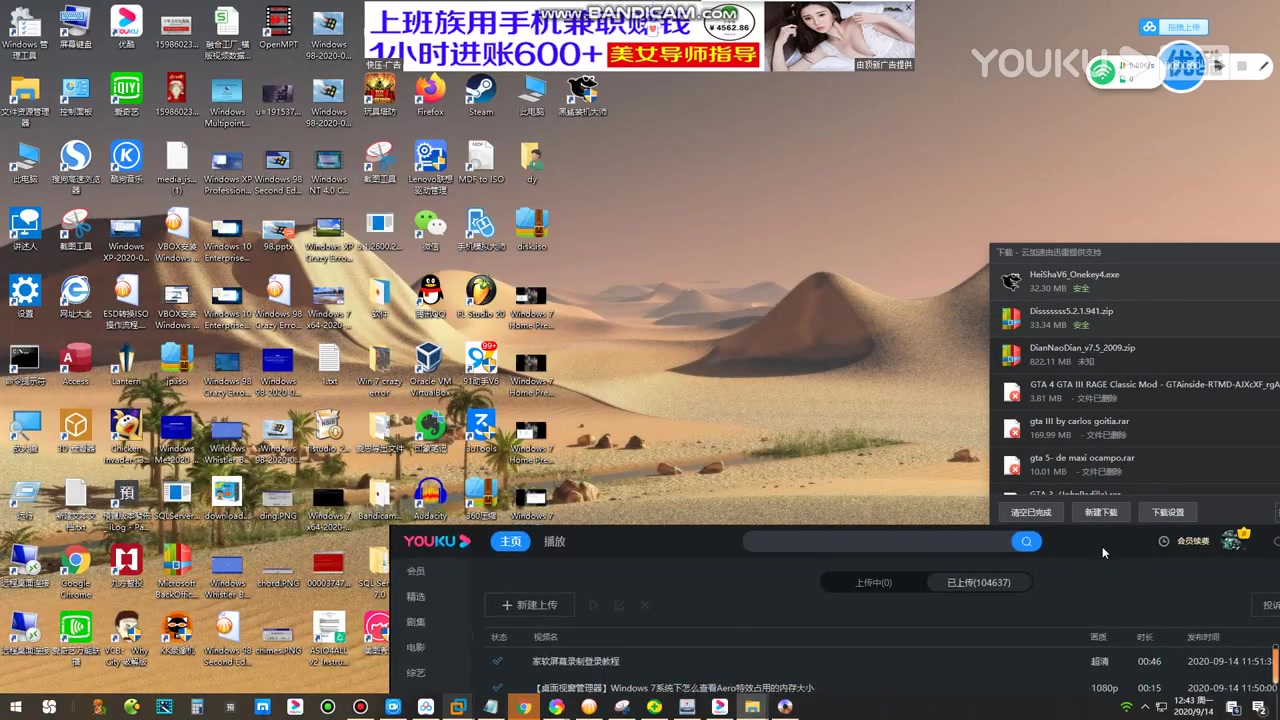1280x720 pixels.
Task: Click the Youku search magnifier button
Action: 1026,541
